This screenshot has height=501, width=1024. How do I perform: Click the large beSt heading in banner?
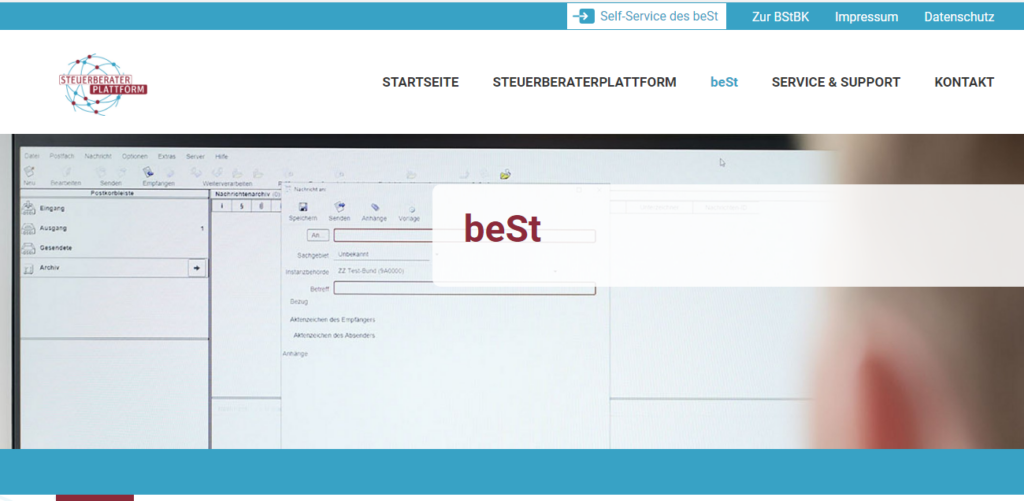click(502, 229)
